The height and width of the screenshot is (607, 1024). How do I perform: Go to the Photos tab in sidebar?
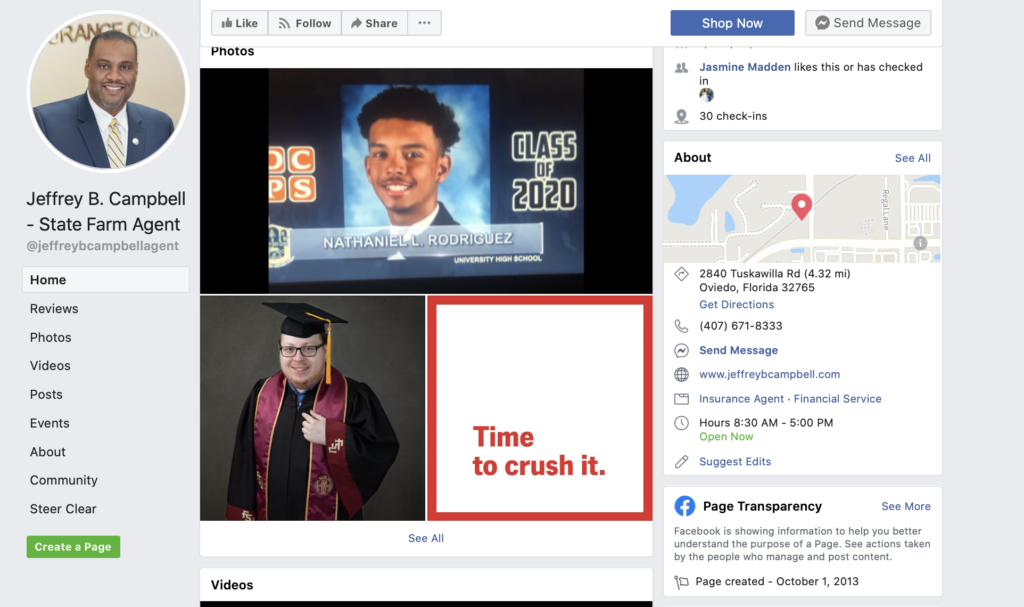[50, 337]
